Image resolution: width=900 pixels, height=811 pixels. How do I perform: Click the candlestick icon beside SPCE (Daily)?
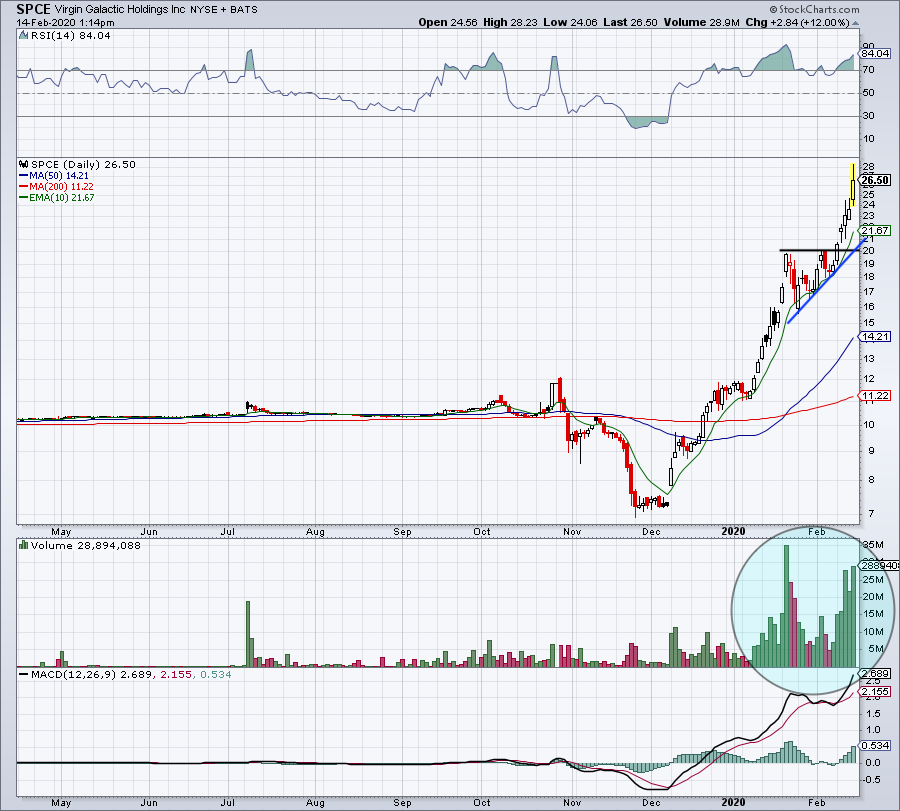click(x=24, y=164)
